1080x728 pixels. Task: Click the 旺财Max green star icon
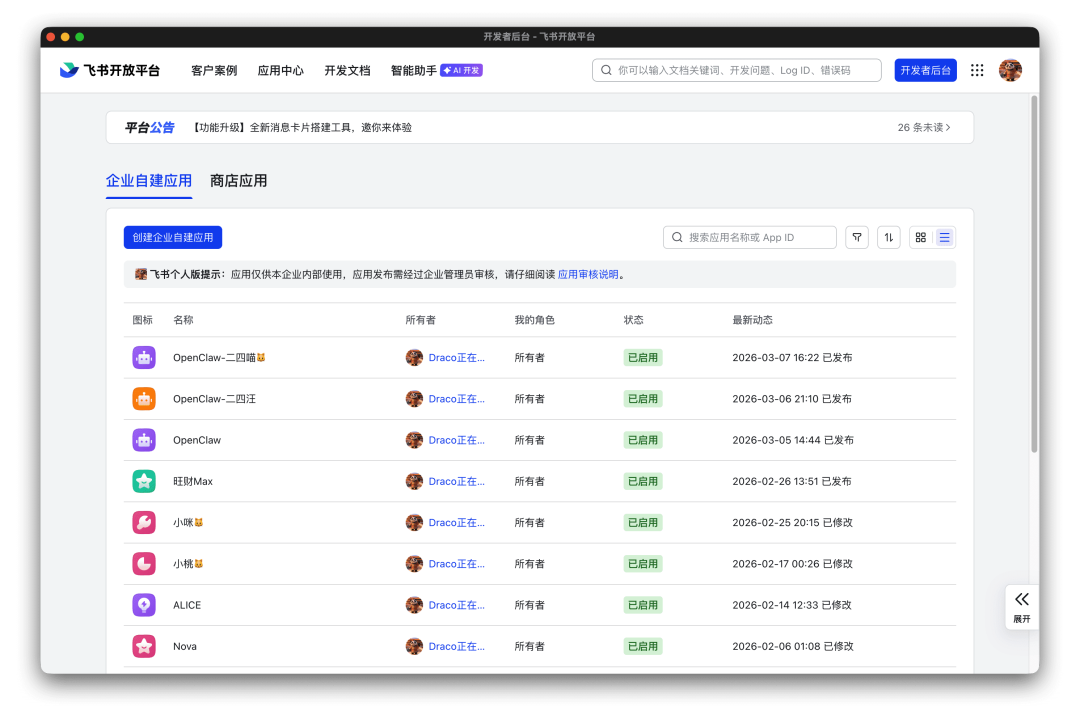144,481
